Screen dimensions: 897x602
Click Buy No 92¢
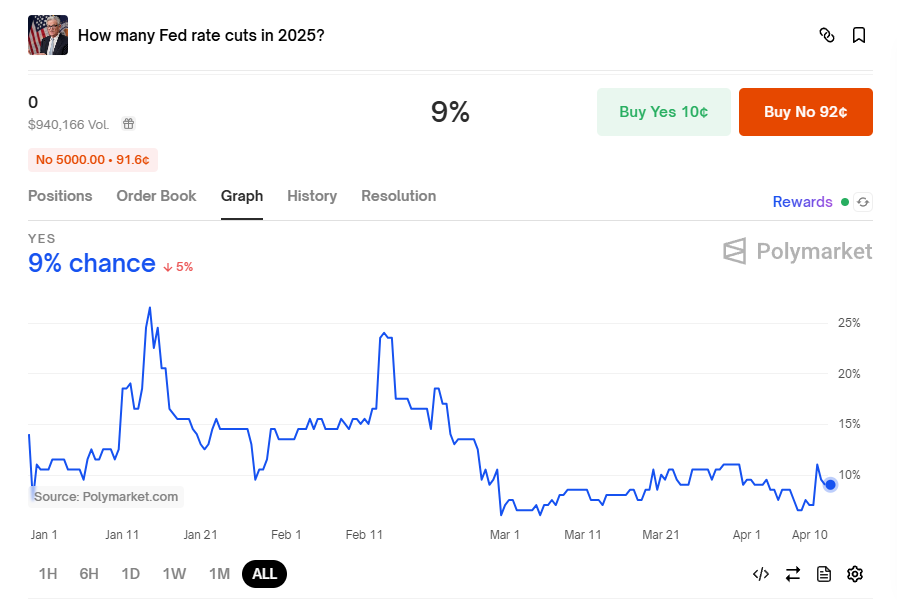805,112
